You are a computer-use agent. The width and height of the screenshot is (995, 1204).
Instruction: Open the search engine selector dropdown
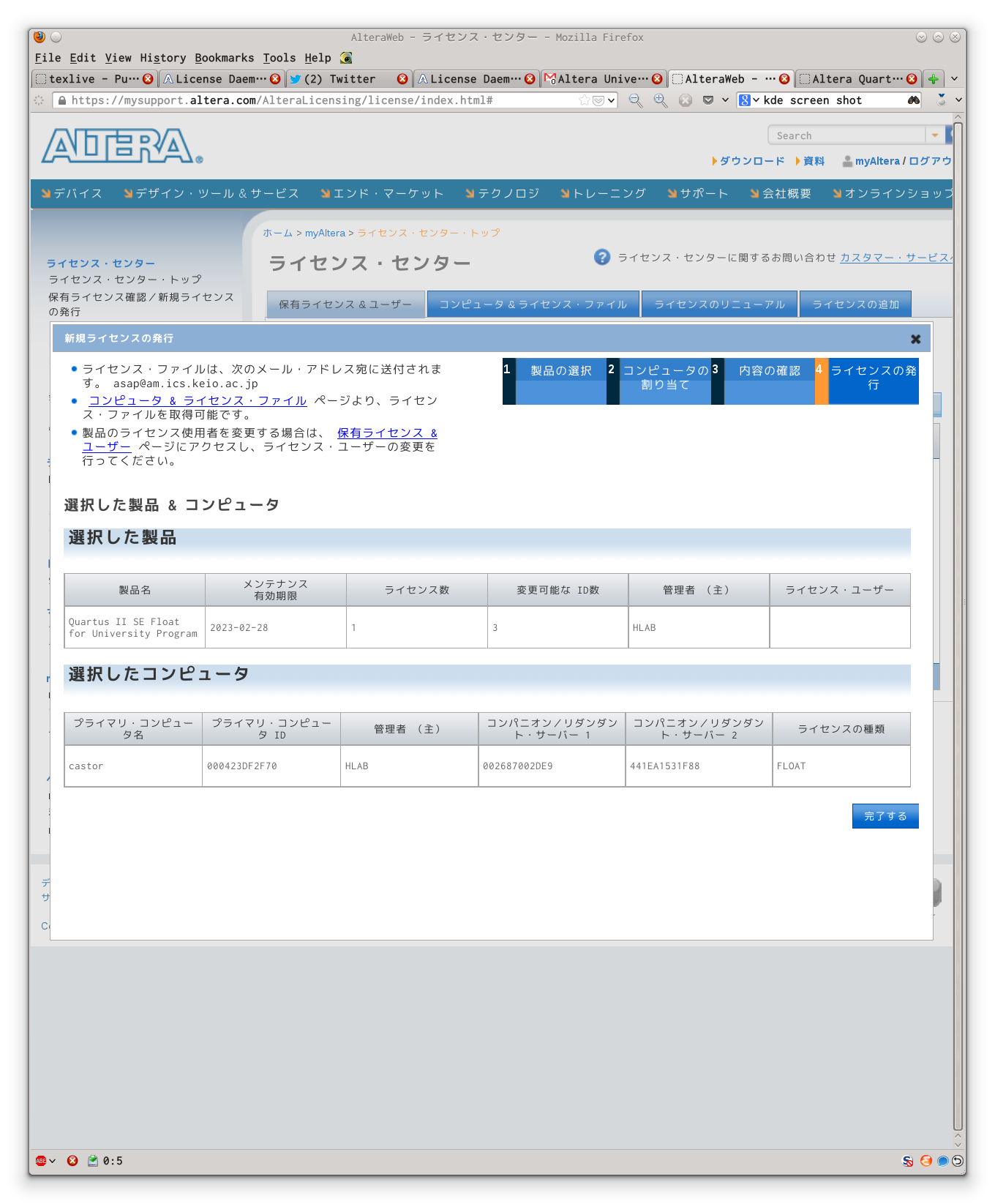tap(748, 100)
